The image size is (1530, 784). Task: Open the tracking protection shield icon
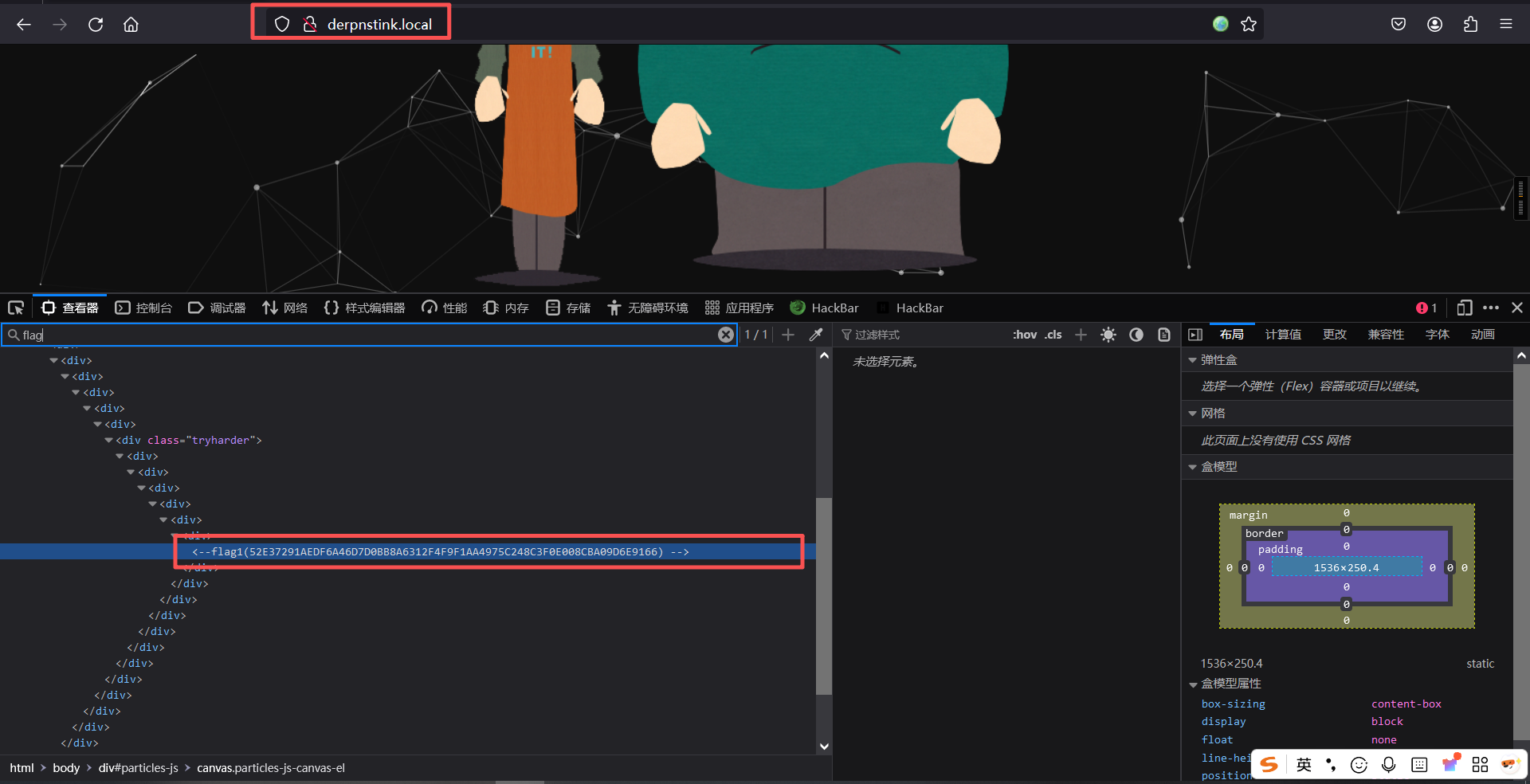coord(282,25)
